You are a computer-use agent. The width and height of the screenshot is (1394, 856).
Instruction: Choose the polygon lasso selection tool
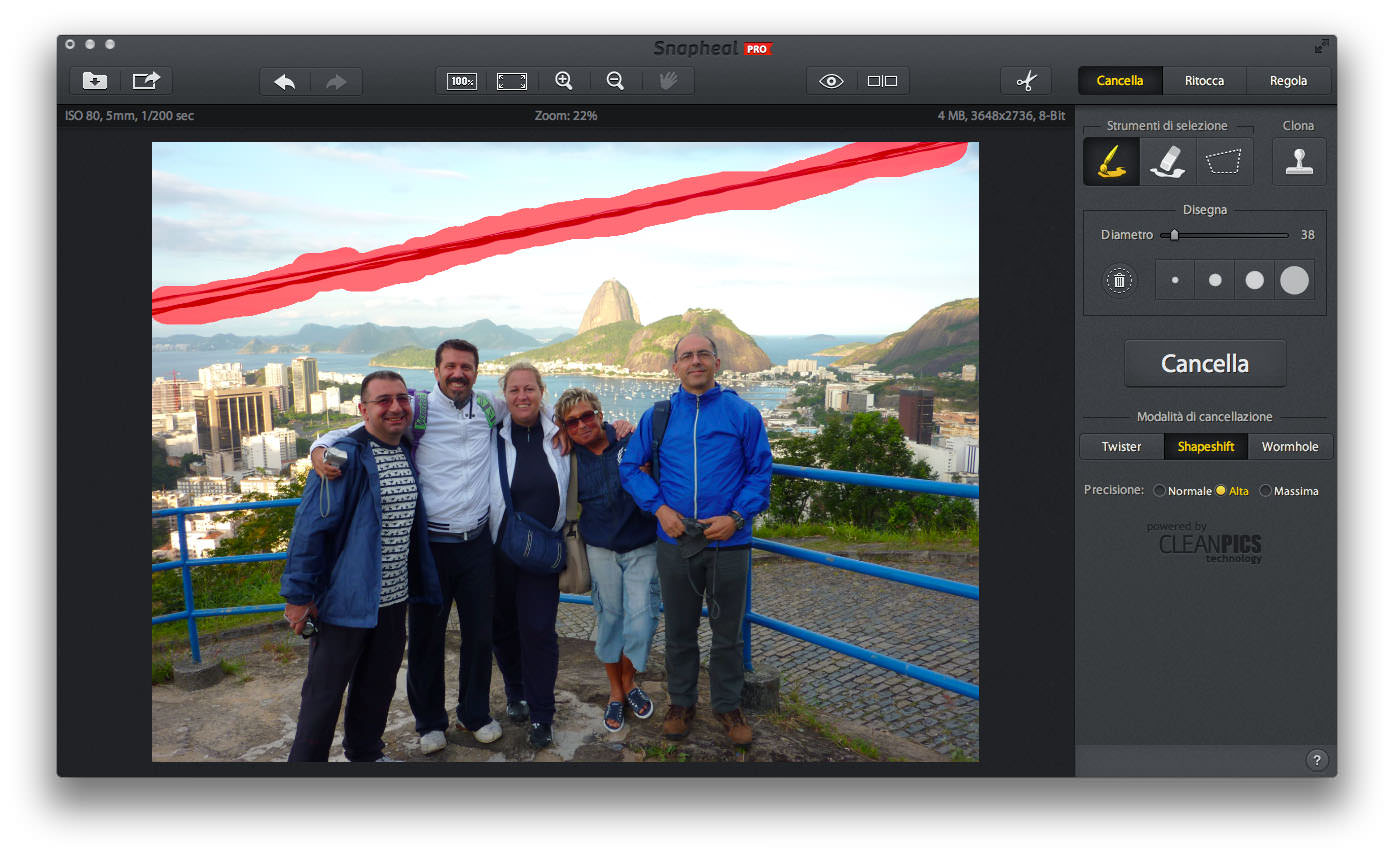click(1224, 162)
